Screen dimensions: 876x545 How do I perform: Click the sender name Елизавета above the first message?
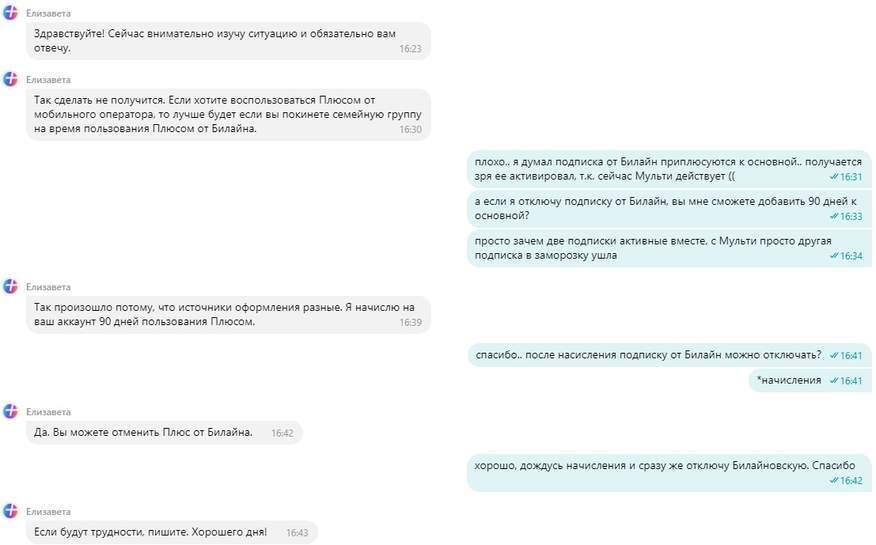coord(49,13)
